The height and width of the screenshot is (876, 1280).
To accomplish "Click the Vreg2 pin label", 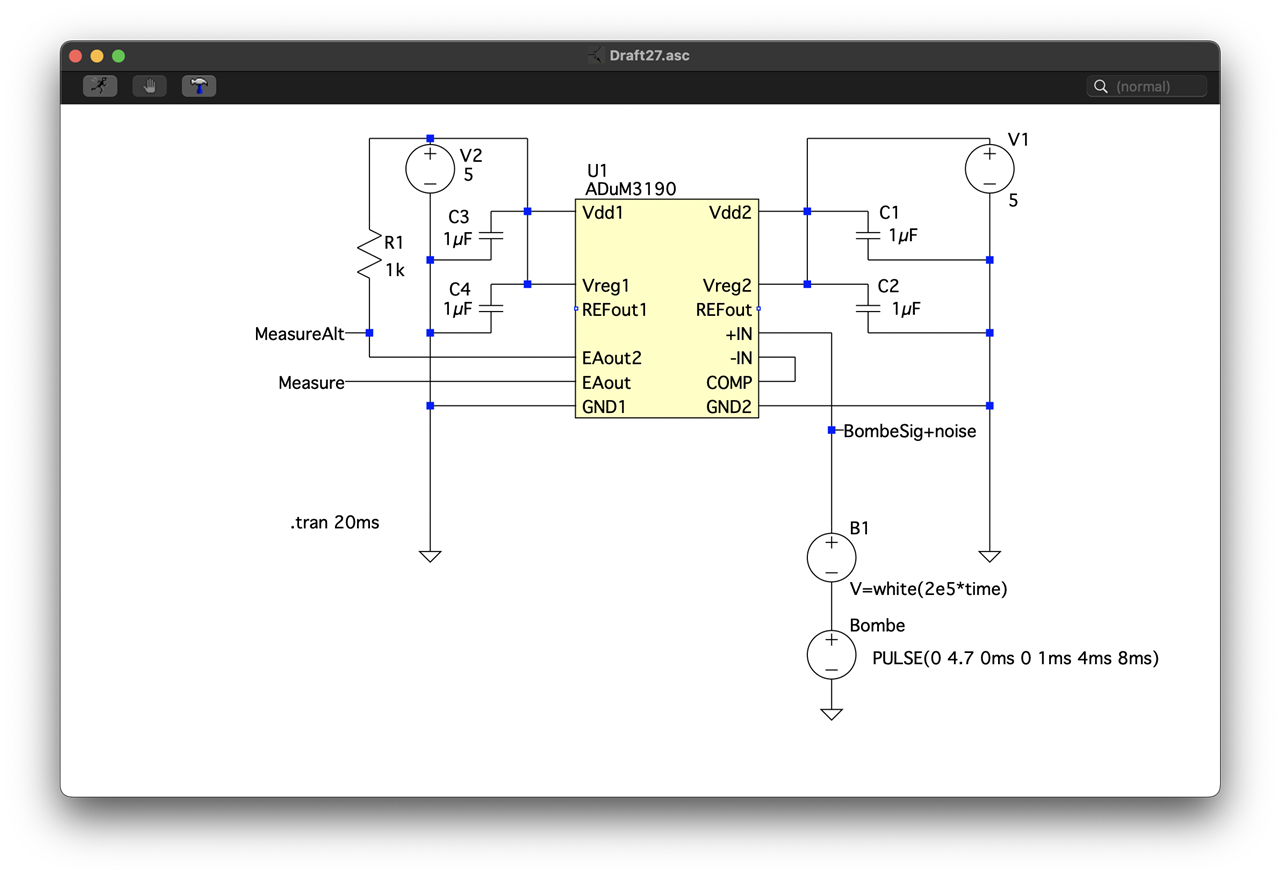I will pos(727,285).
